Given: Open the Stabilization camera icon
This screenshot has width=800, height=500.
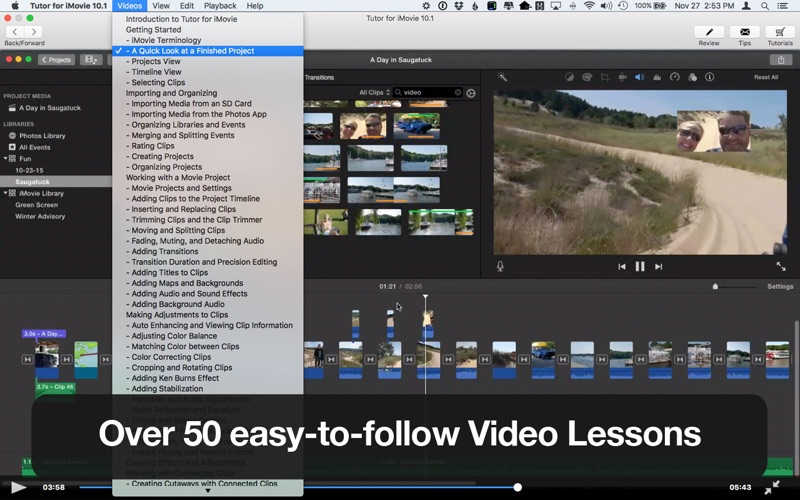Looking at the screenshot, I should point(622,77).
